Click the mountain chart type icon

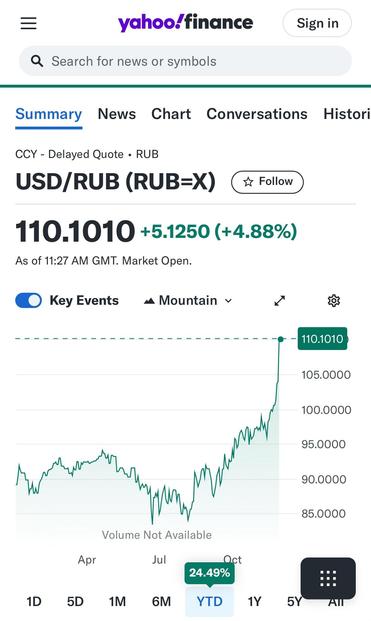[149, 301]
